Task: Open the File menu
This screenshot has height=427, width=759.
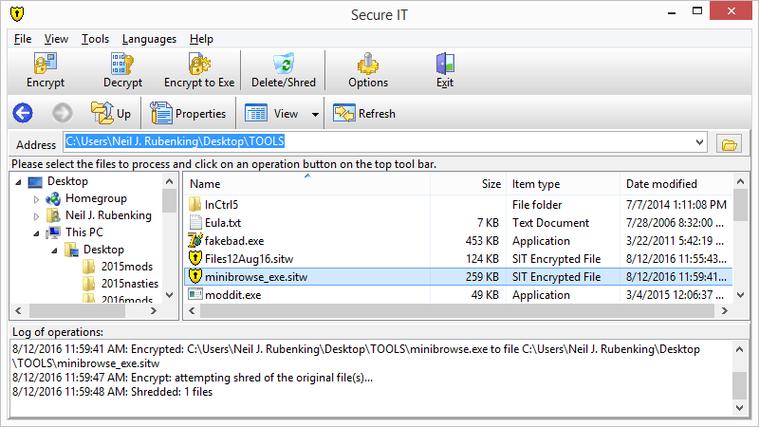Action: point(23,39)
